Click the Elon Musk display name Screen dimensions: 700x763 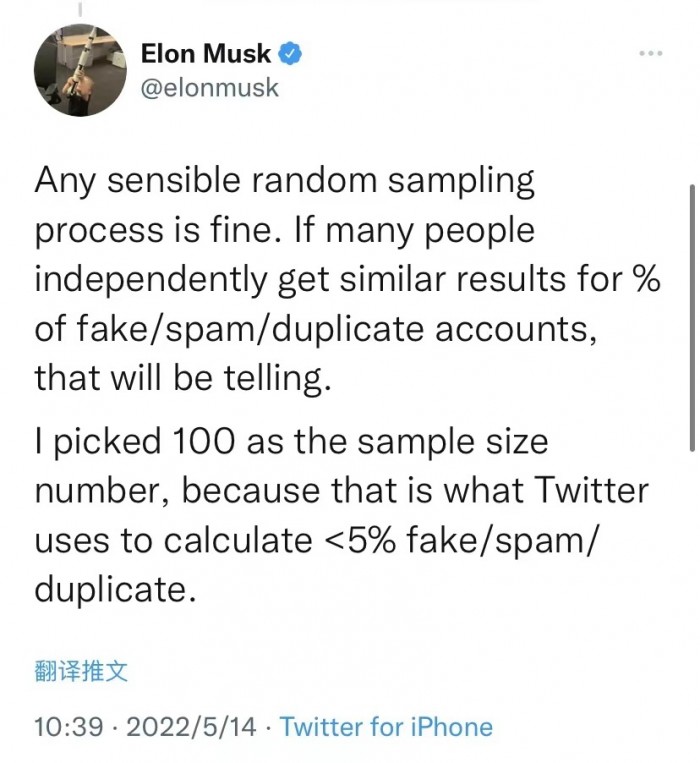[204, 53]
